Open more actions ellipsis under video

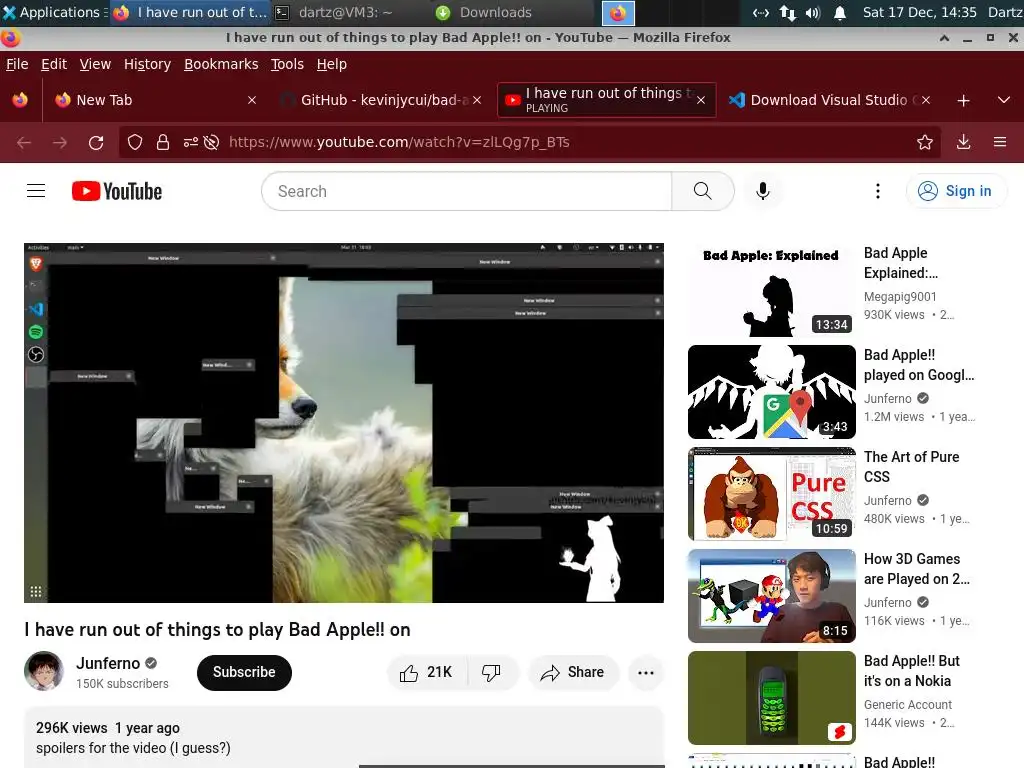tap(645, 673)
